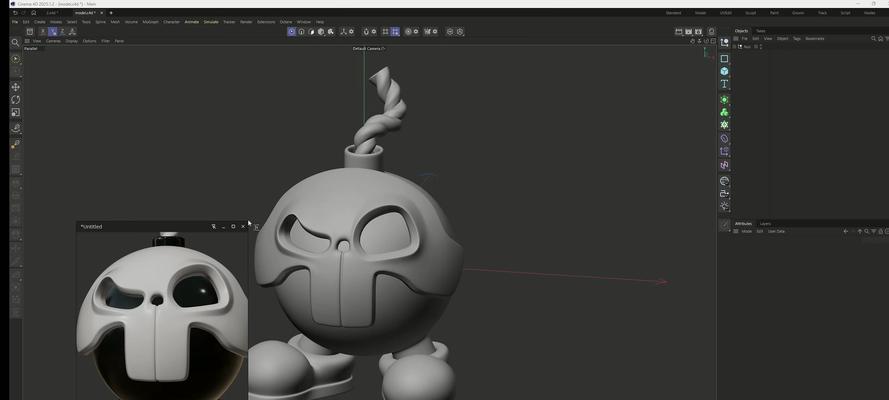Add a Text spline object
The height and width of the screenshot is (400, 889).
pyautogui.click(x=724, y=84)
